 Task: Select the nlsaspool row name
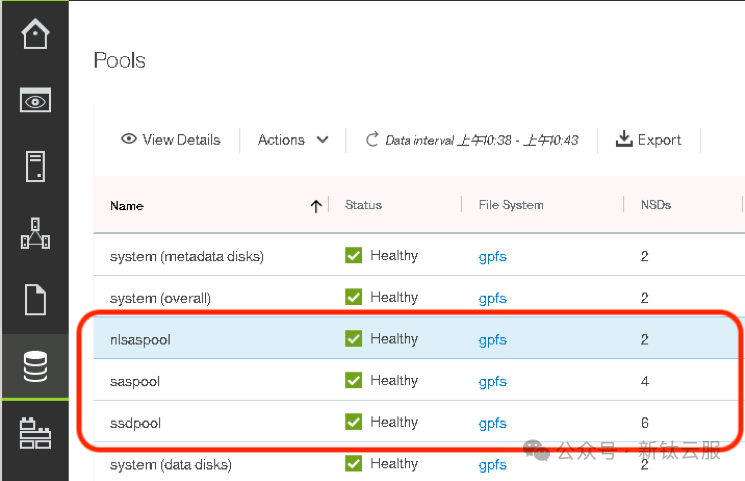pyautogui.click(x=140, y=340)
